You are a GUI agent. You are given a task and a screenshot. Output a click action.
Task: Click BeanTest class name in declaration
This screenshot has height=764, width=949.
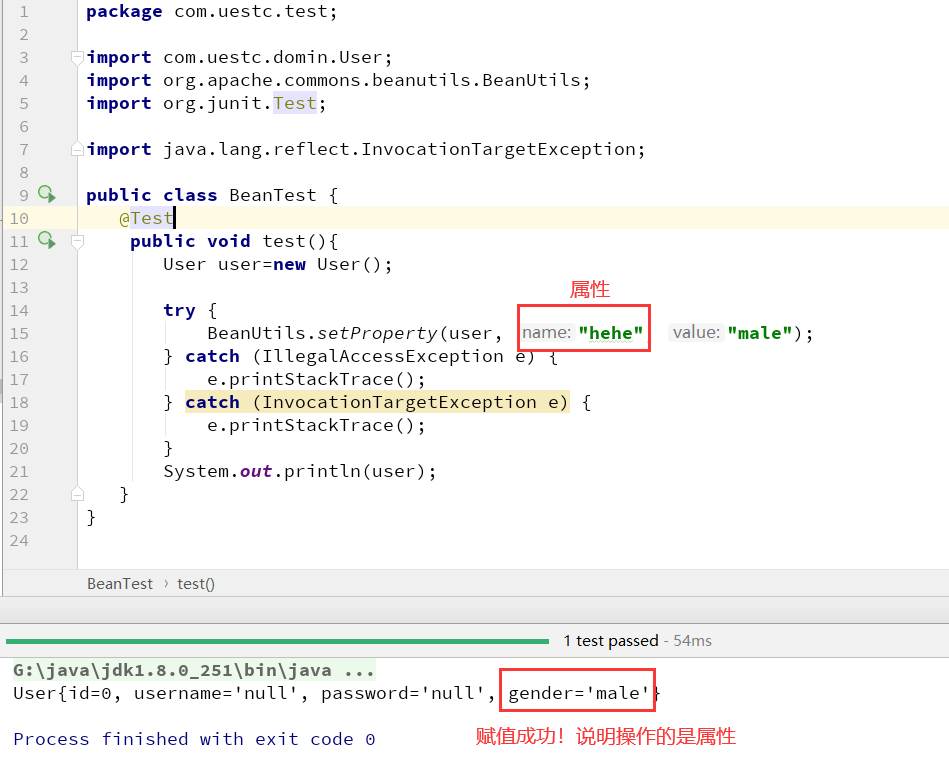(272, 195)
